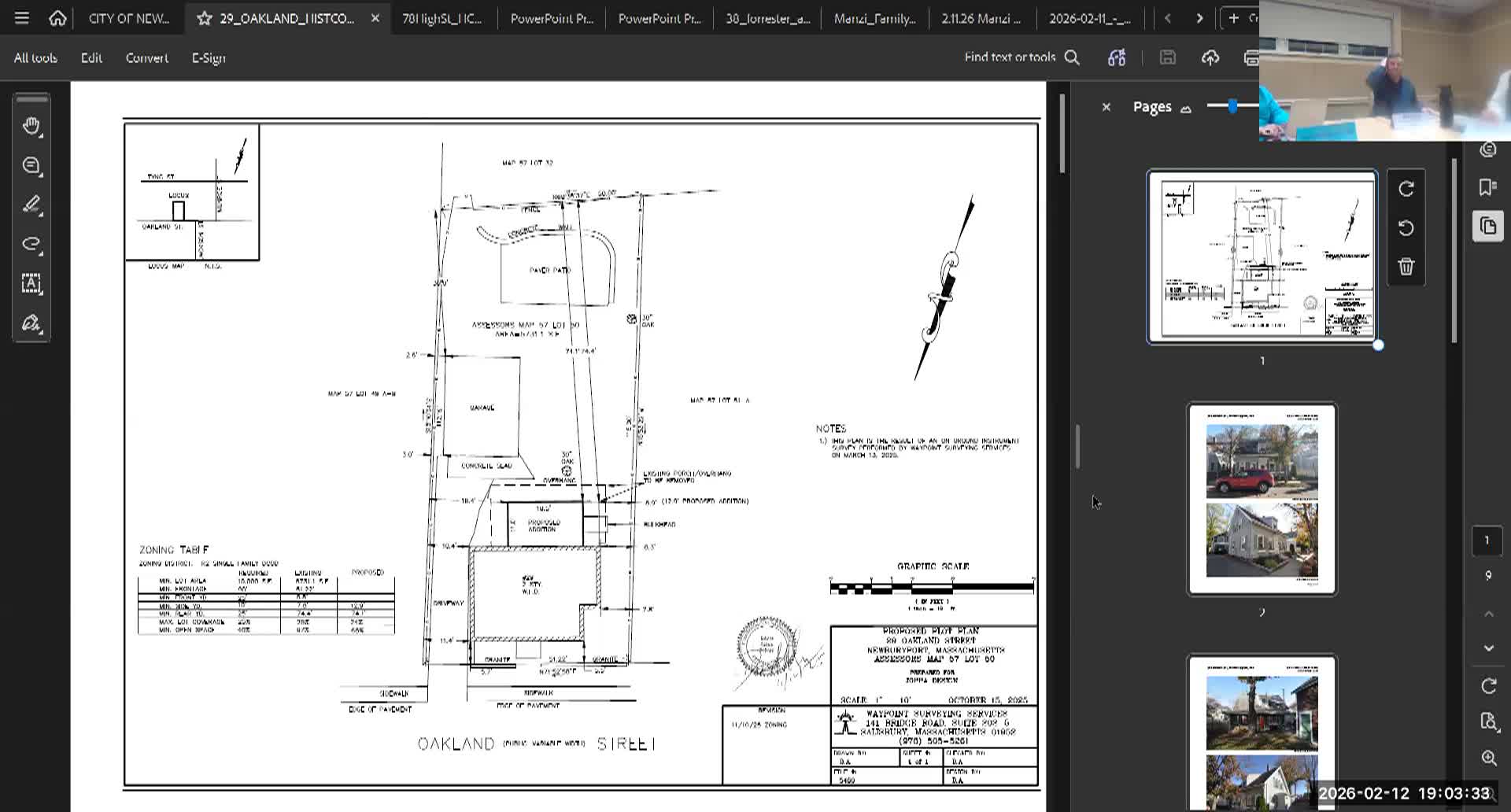Select the Add comment tool
1511x812 pixels.
(x=31, y=166)
